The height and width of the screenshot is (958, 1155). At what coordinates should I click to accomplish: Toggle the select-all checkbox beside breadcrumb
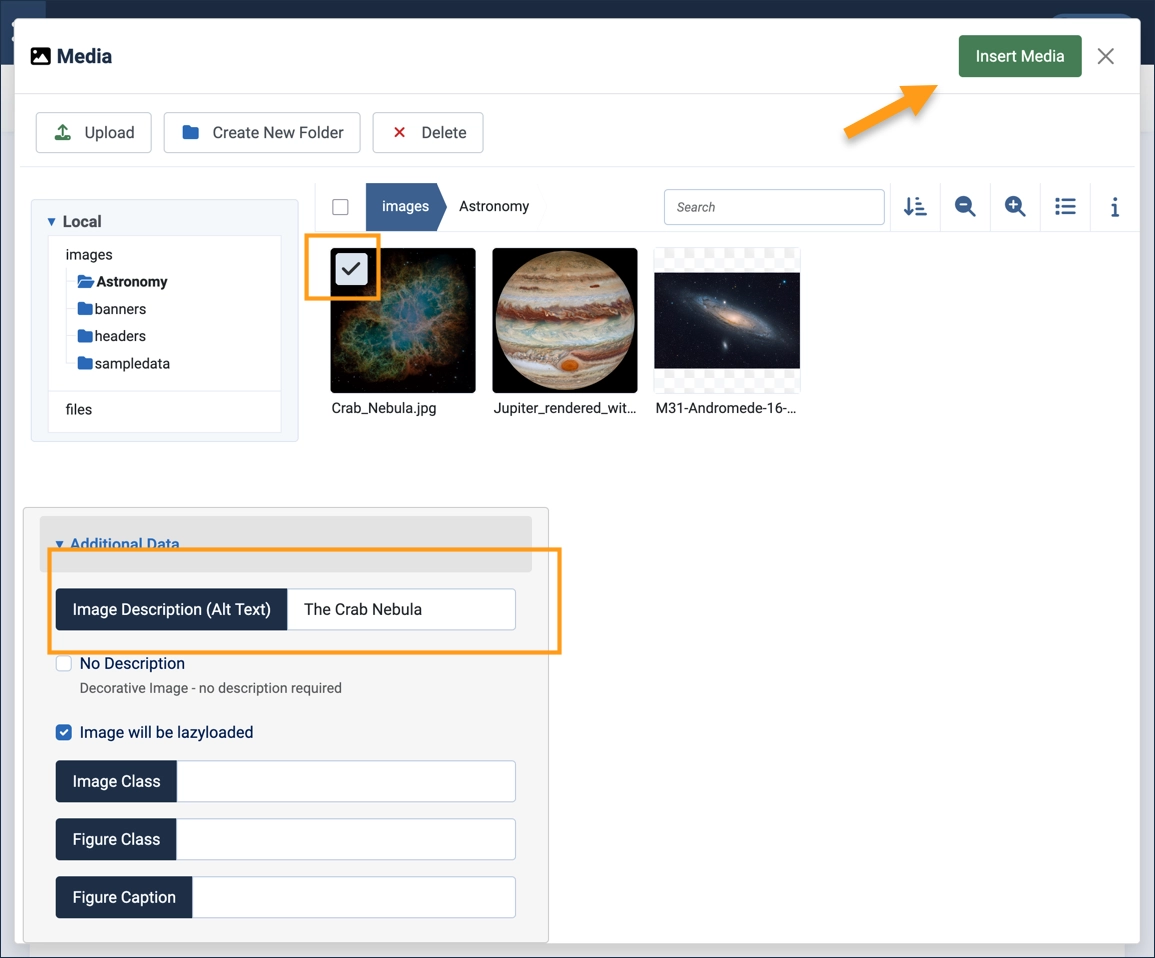pyautogui.click(x=341, y=207)
